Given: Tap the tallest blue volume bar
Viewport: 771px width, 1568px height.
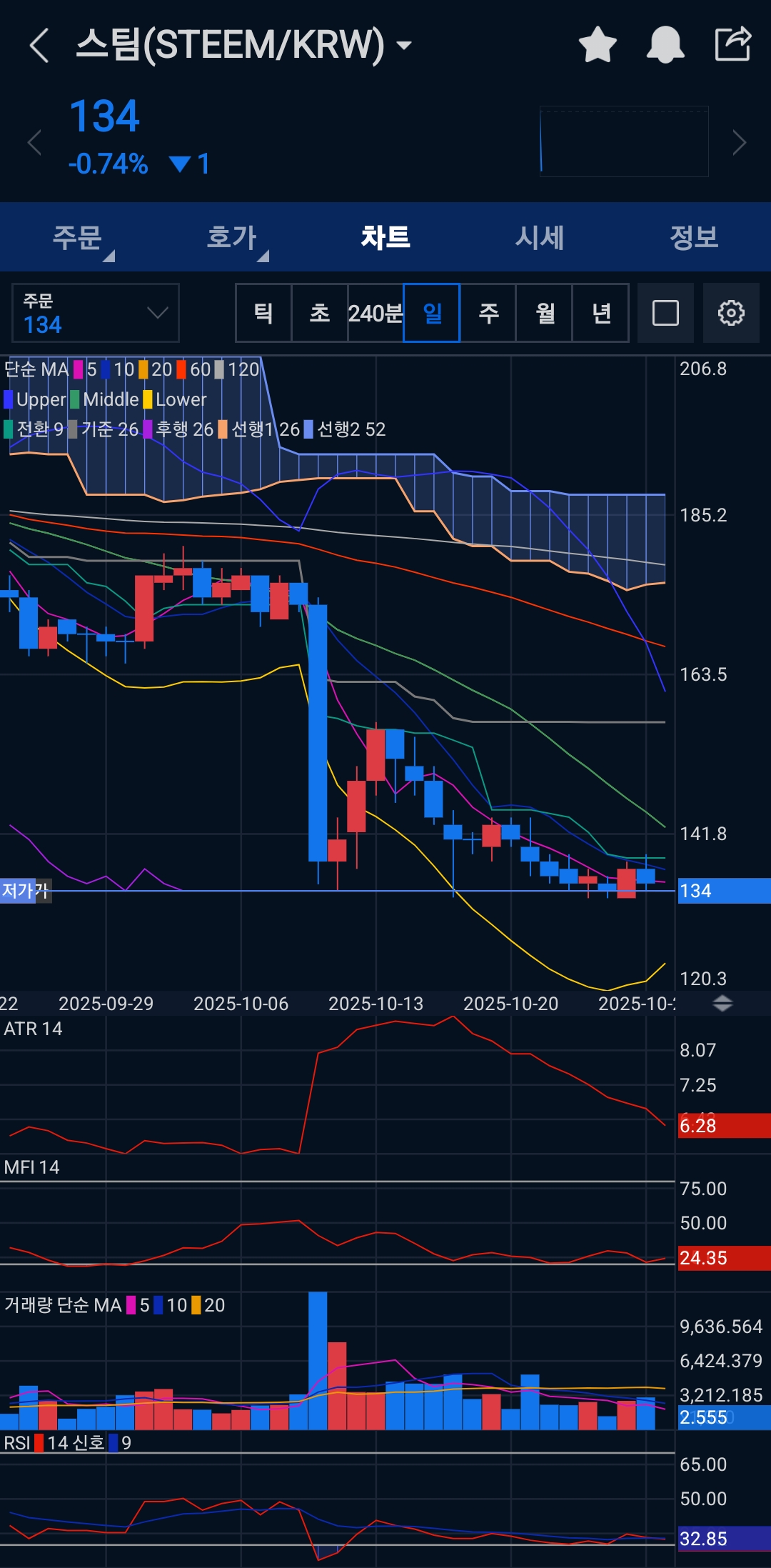Looking at the screenshot, I should click(x=318, y=1360).
